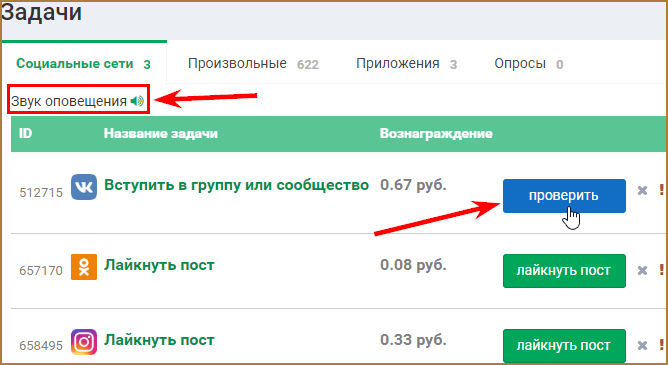Click лайкнуть пост button for 0.08 руб. task
This screenshot has height=365, width=668.
(x=564, y=270)
